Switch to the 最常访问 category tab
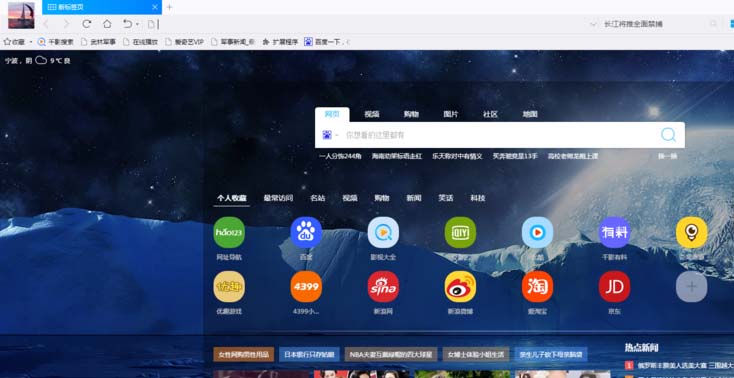This screenshot has height=378, width=734. [278, 198]
